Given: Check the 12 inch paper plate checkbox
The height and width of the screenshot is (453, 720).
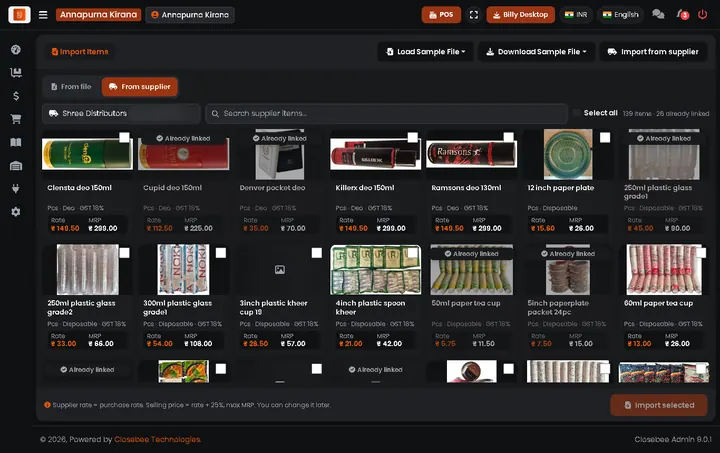Looking at the screenshot, I should click(605, 137).
